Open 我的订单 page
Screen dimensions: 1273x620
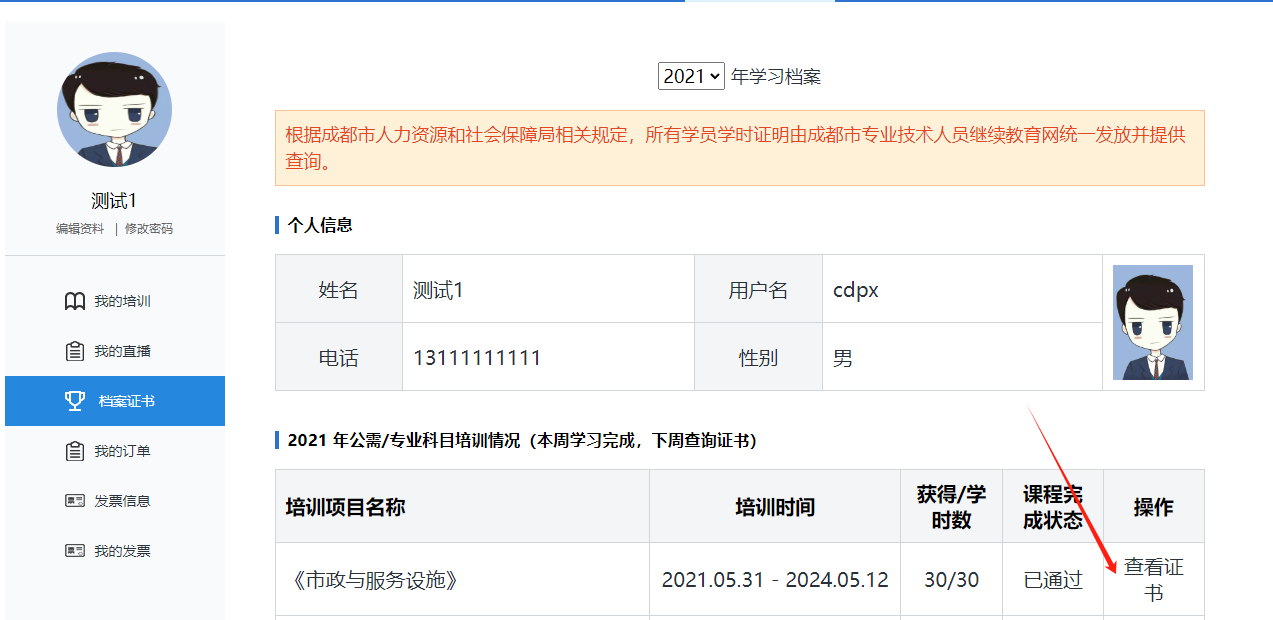(122, 451)
